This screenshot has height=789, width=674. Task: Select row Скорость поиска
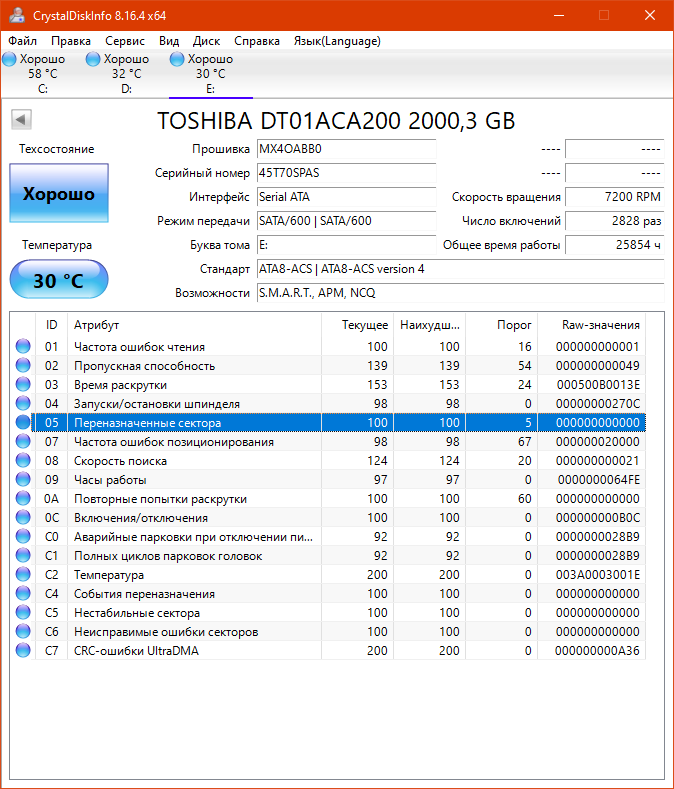pyautogui.click(x=340, y=461)
